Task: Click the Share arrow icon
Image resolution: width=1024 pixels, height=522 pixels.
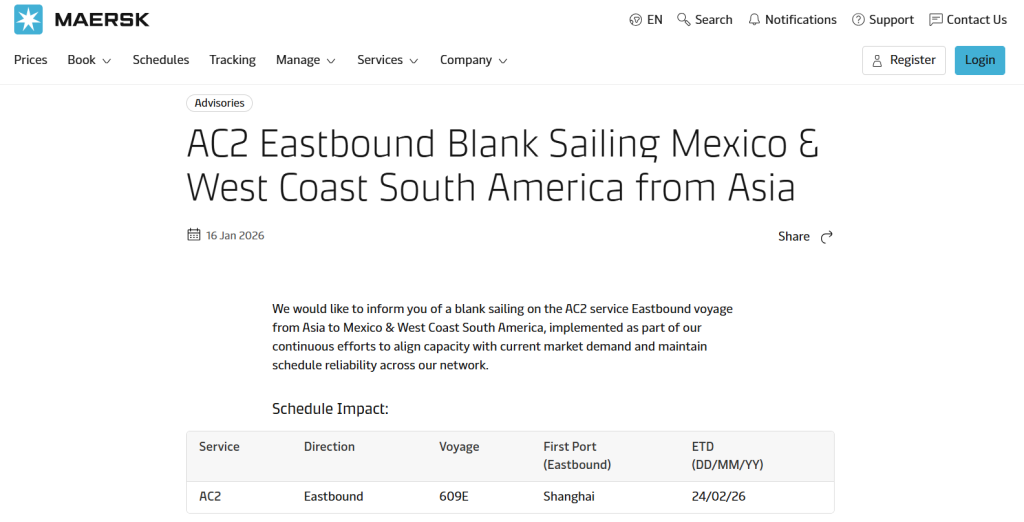Action: pyautogui.click(x=826, y=237)
